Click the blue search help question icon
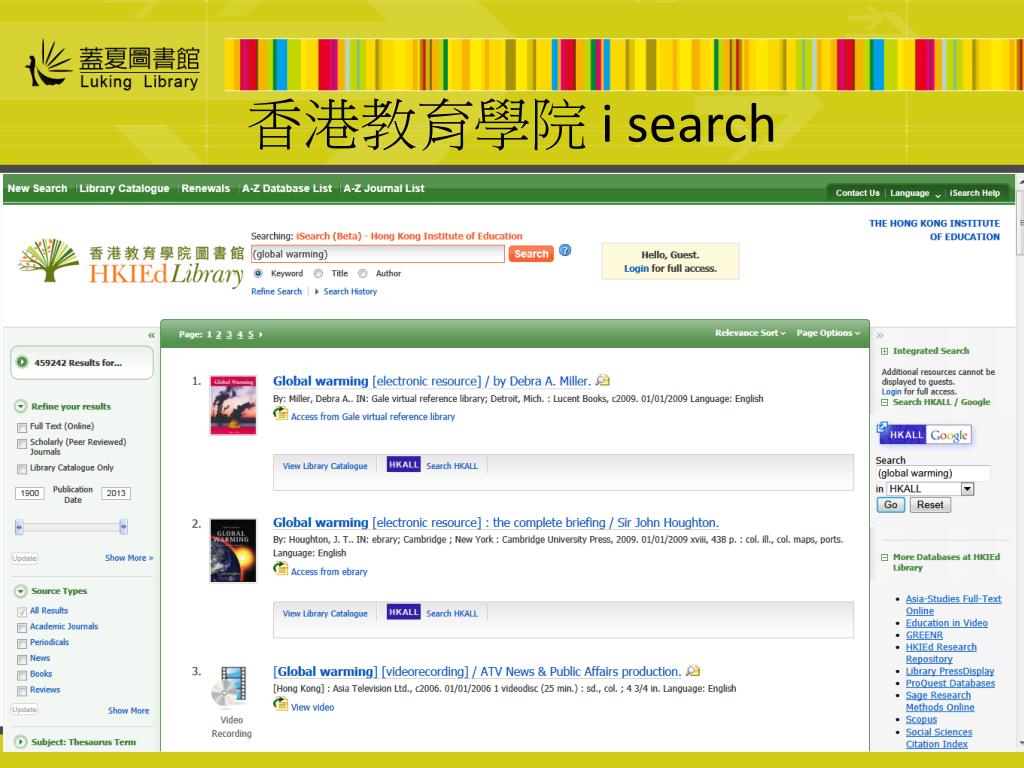 [565, 251]
